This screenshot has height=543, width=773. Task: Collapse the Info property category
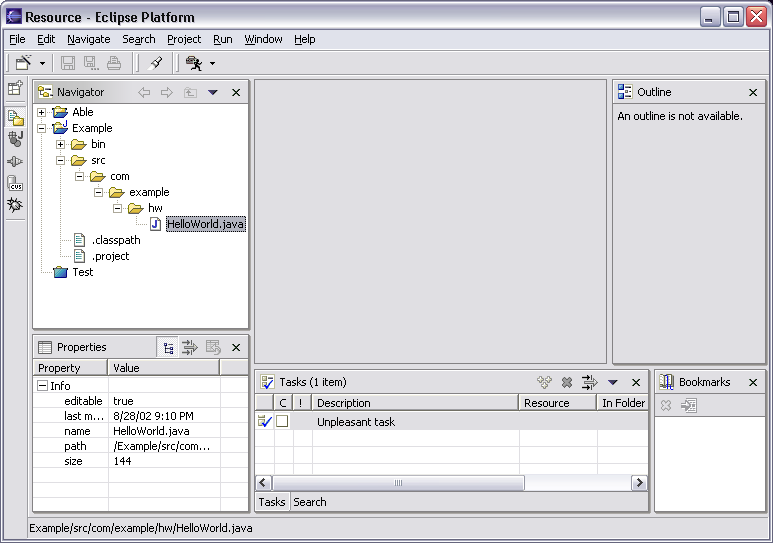43,385
